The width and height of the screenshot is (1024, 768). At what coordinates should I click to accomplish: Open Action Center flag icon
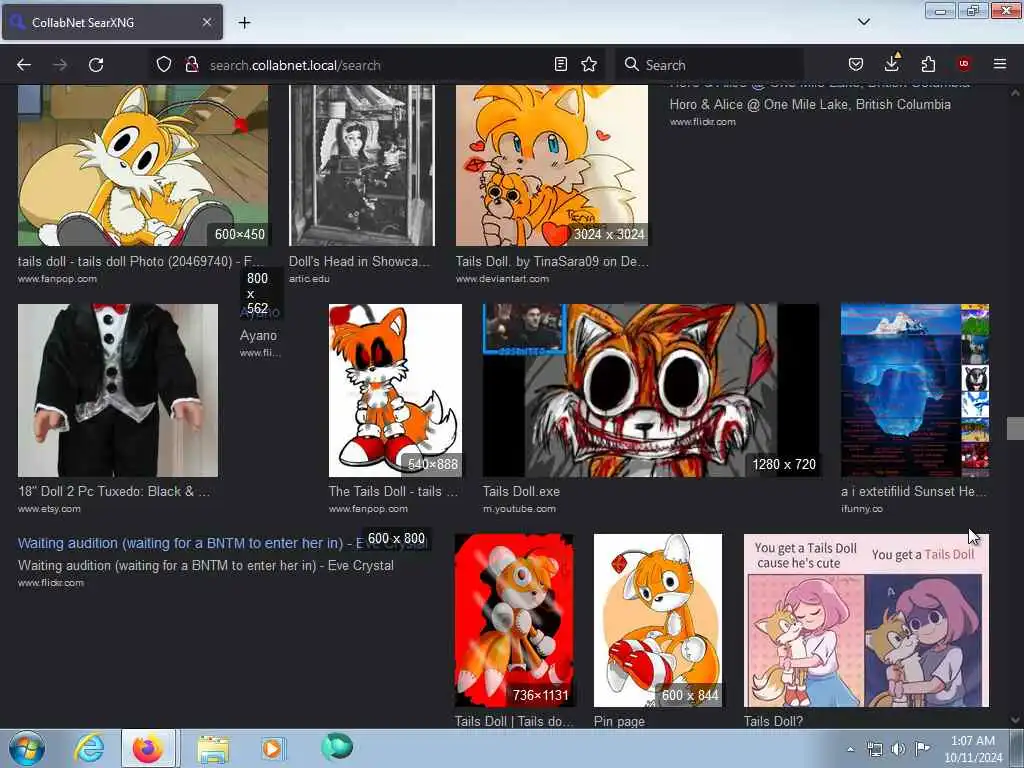tap(922, 748)
